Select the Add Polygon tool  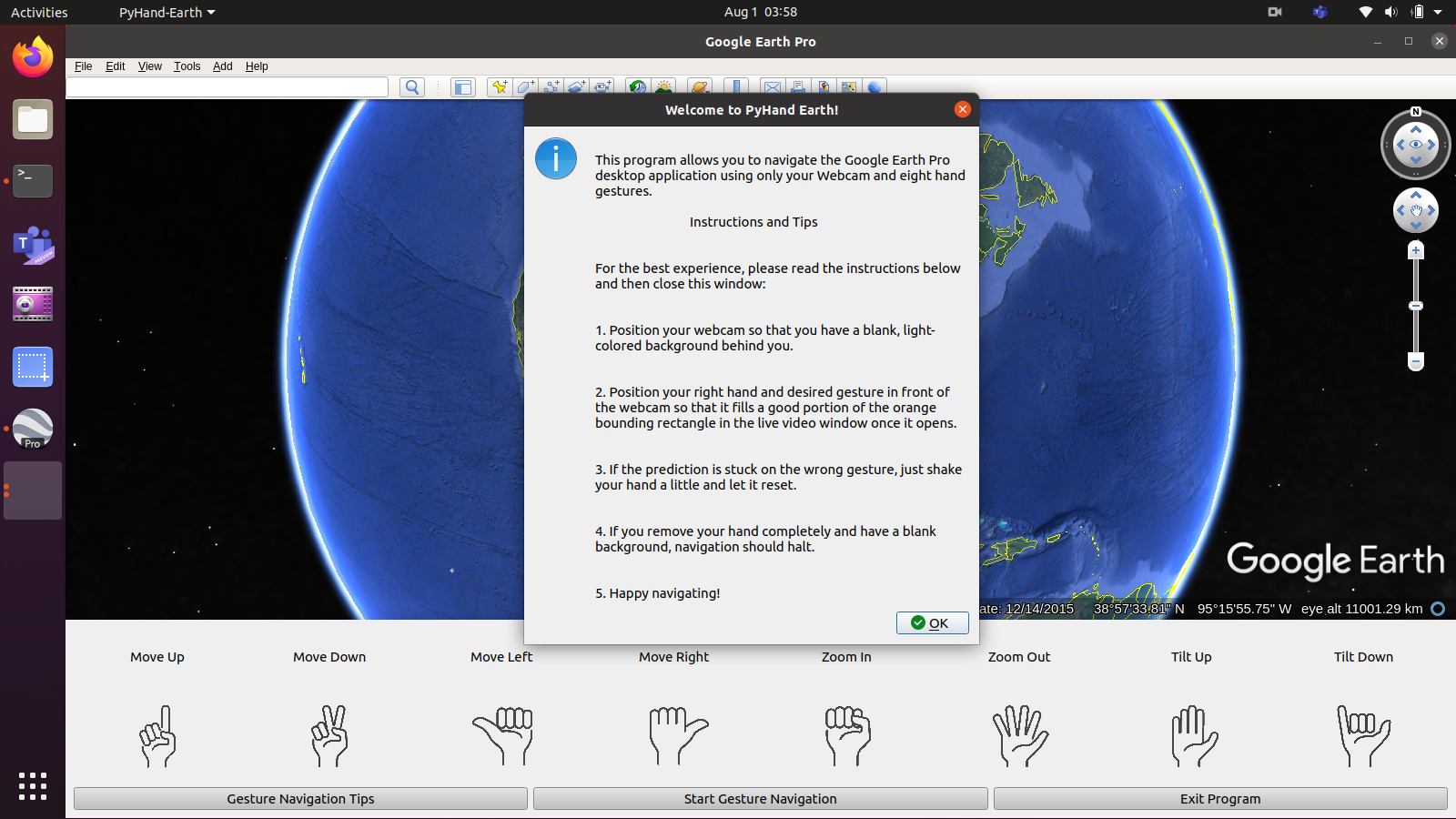[x=525, y=87]
